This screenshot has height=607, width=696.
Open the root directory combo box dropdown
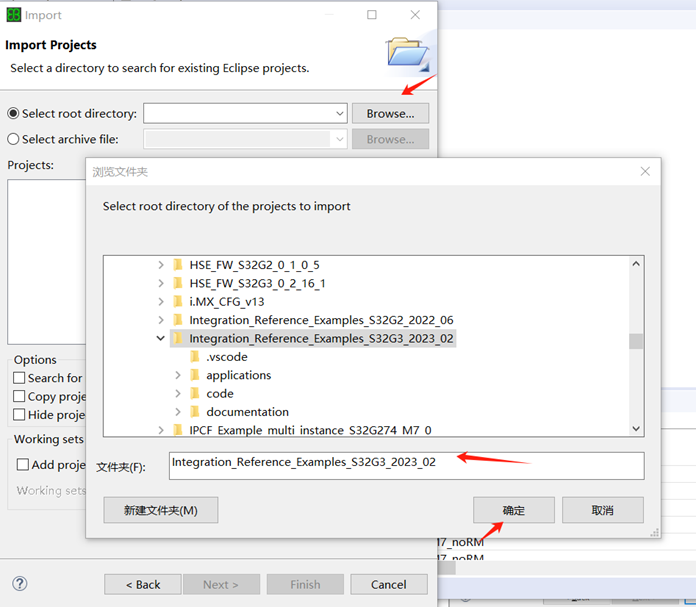pyautogui.click(x=340, y=114)
